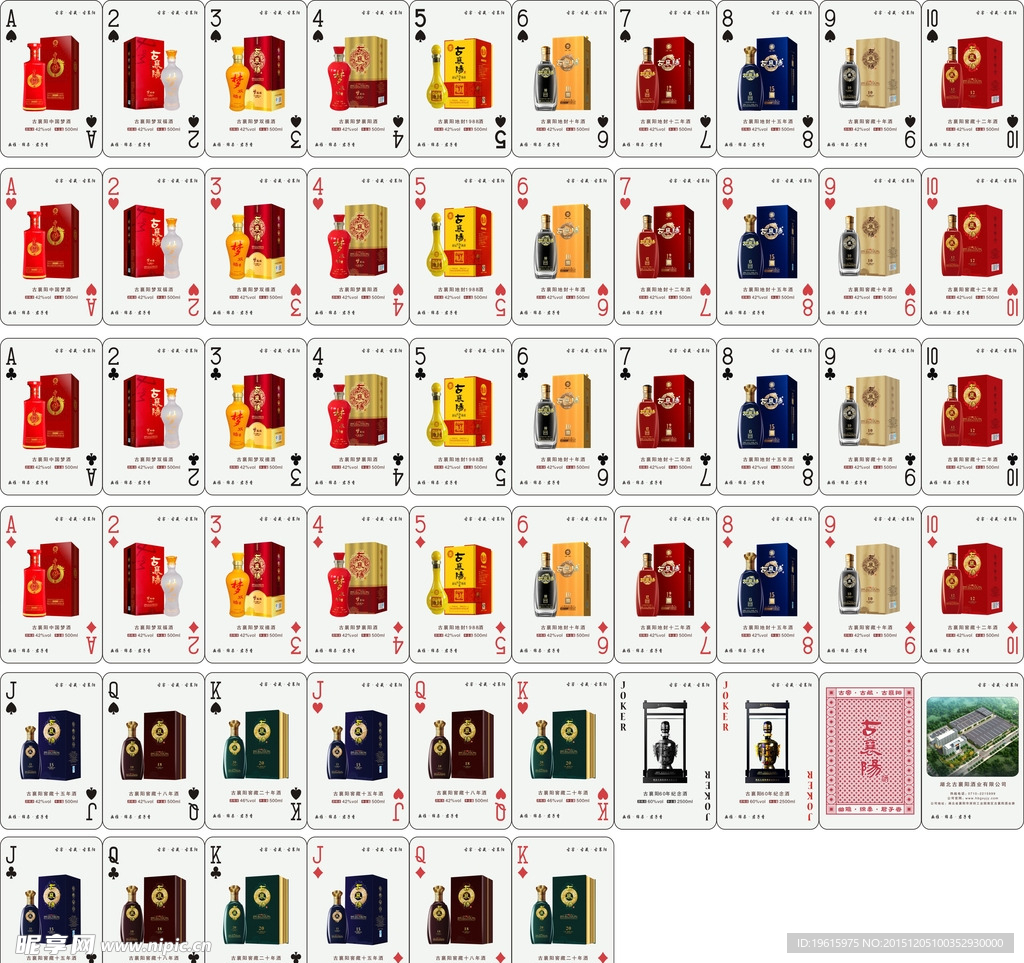Click the red patterned card back
1024x963 pixels.
(871, 751)
